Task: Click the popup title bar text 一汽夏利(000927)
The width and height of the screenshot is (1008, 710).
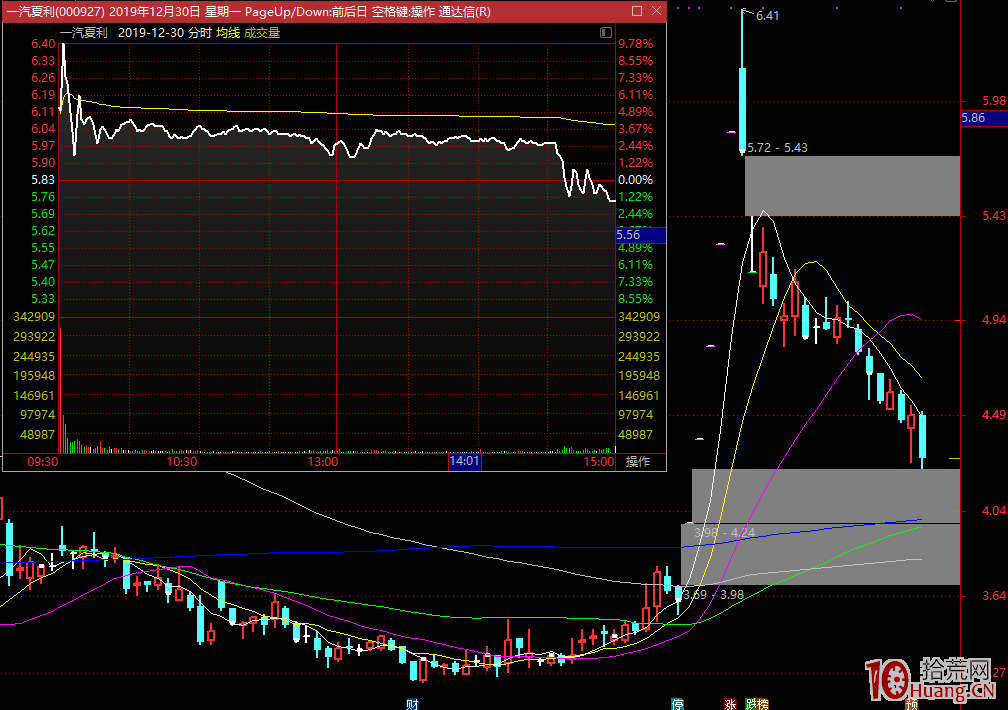Action: (55, 12)
